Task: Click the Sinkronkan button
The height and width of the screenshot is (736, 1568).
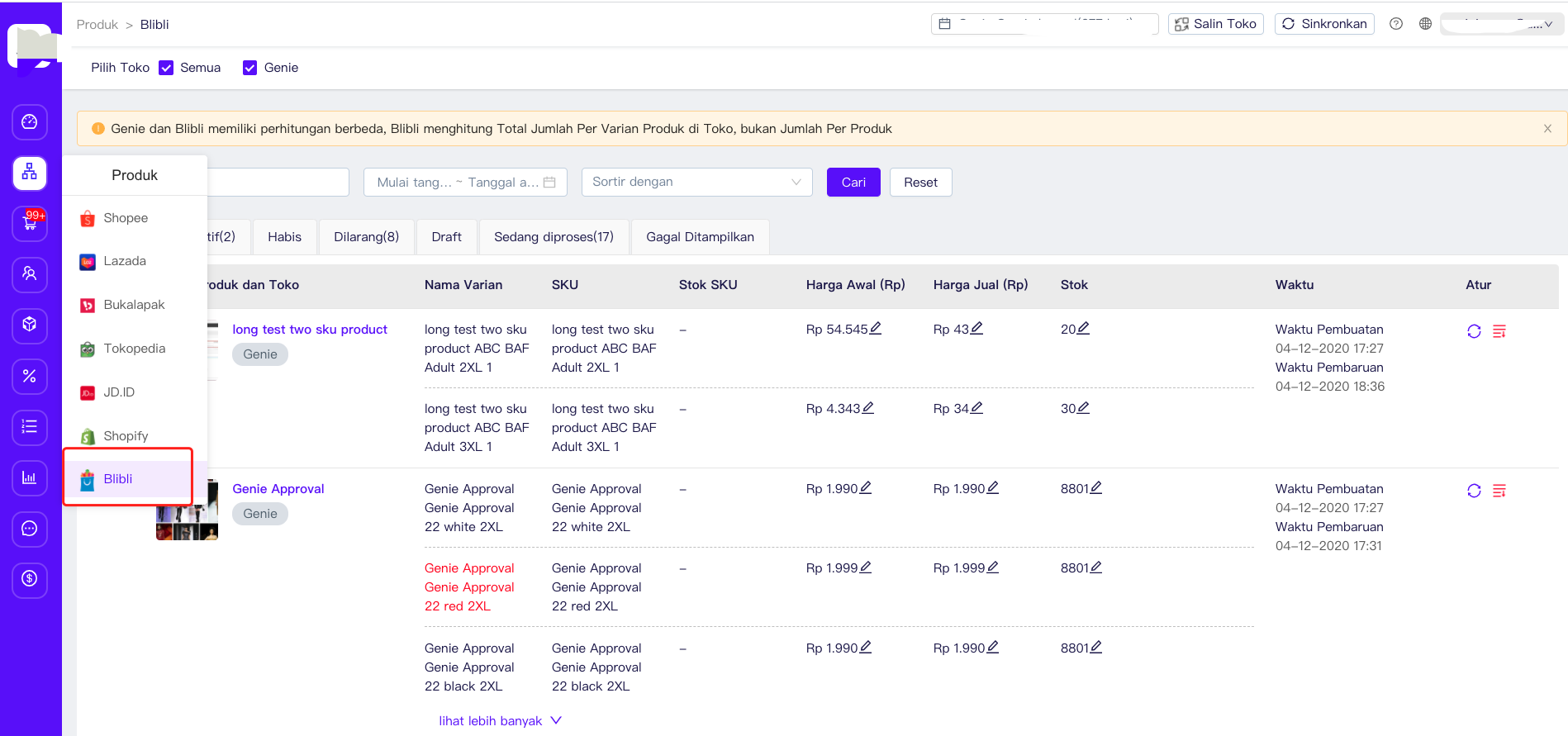Action: pos(1324,24)
